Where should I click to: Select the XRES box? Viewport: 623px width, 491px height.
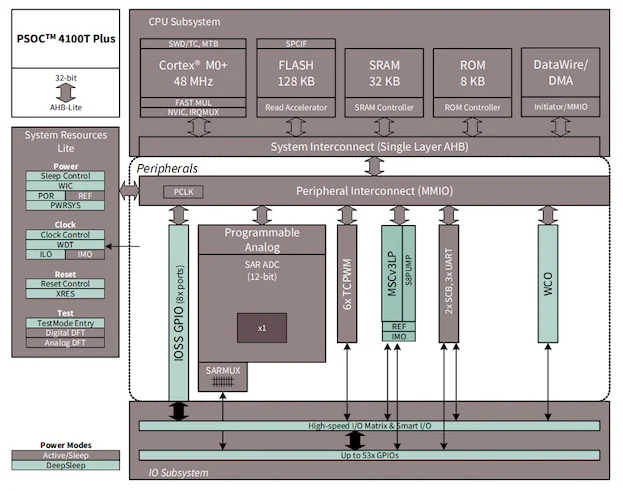pos(65,294)
